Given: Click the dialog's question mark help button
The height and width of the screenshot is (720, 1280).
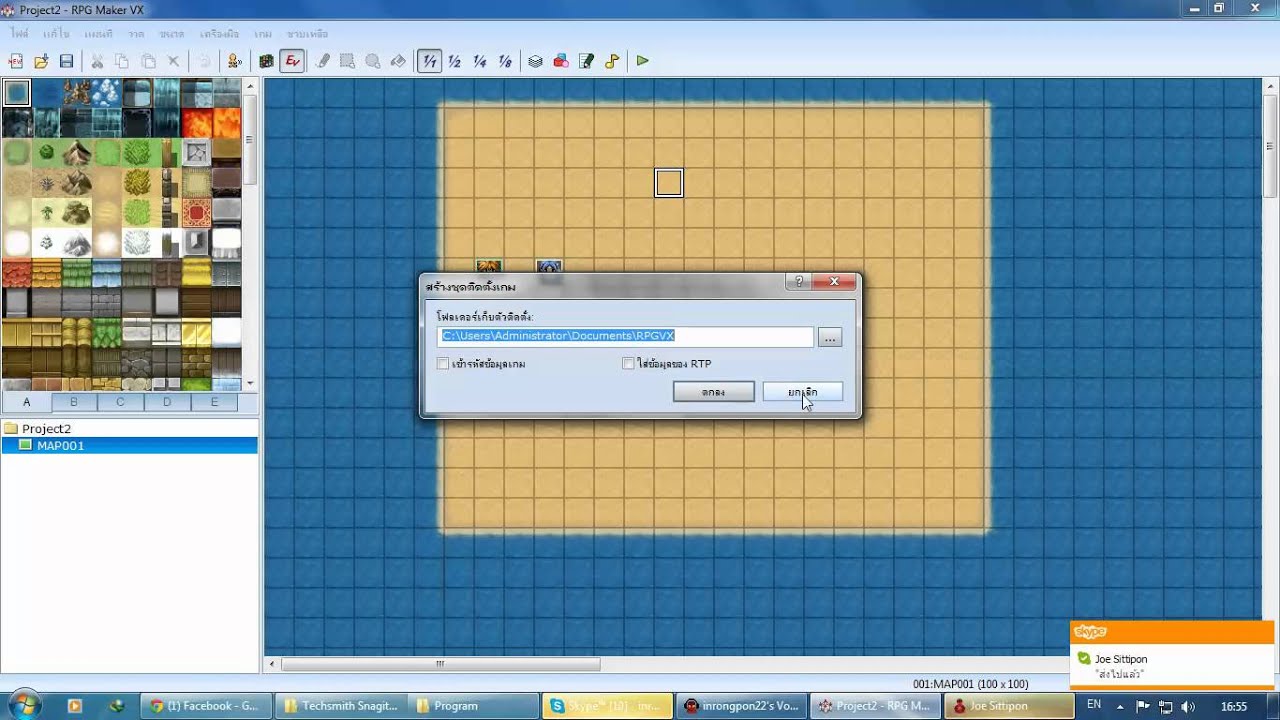Looking at the screenshot, I should point(798,282).
